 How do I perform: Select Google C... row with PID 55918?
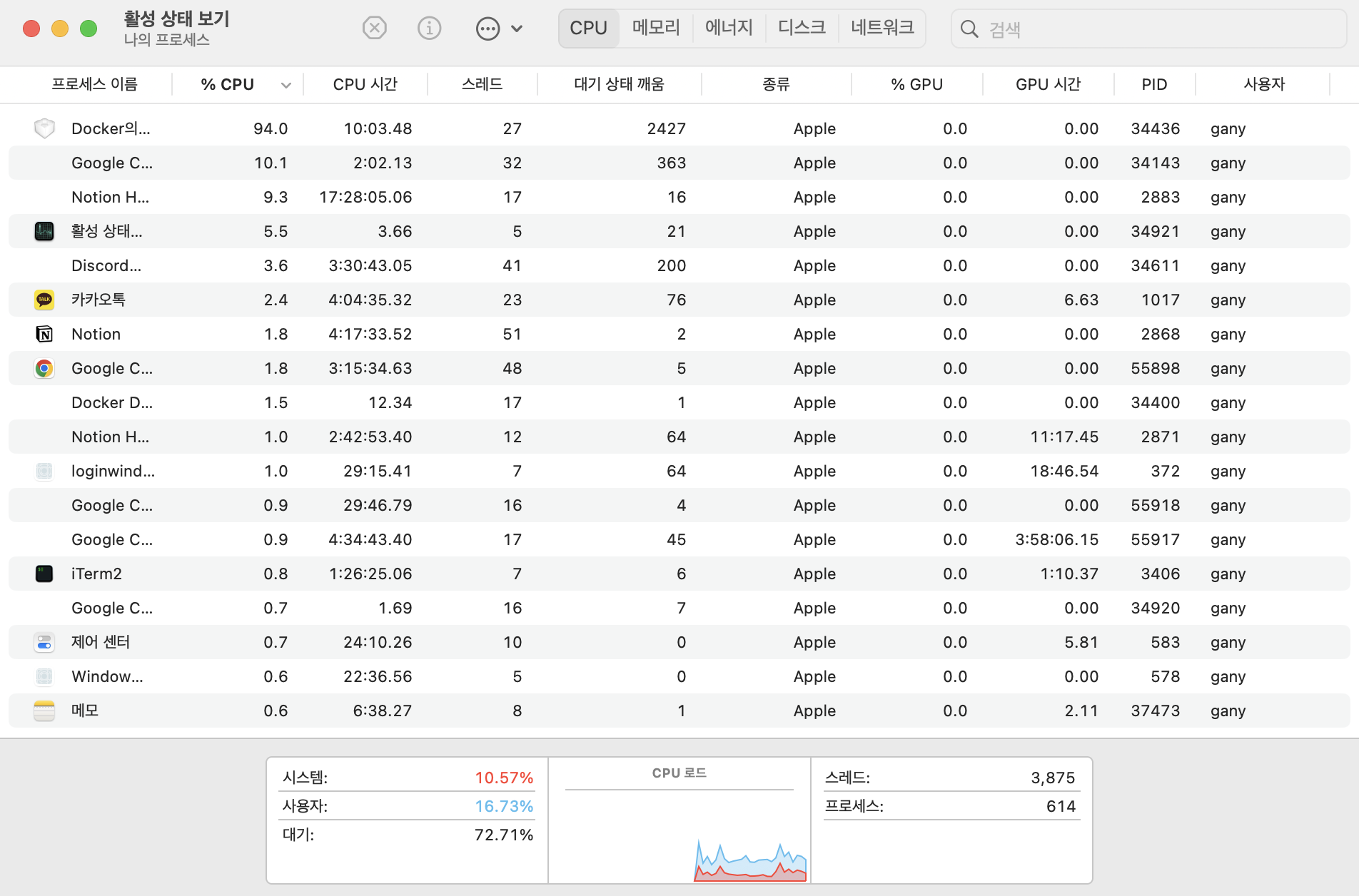[679, 505]
